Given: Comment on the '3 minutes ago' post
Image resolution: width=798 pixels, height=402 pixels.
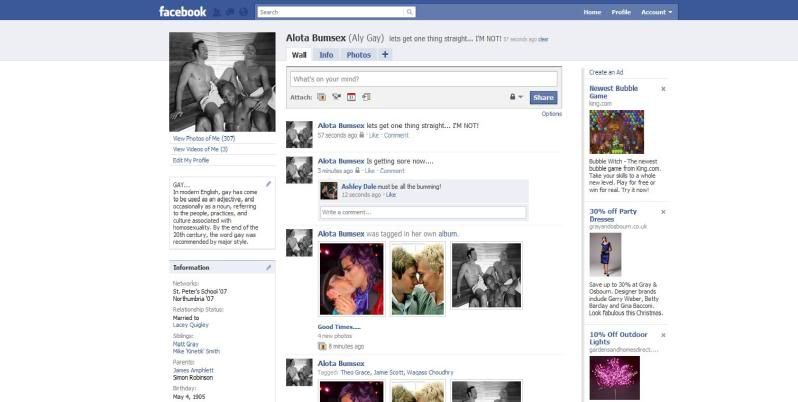Looking at the screenshot, I should coord(392,171).
